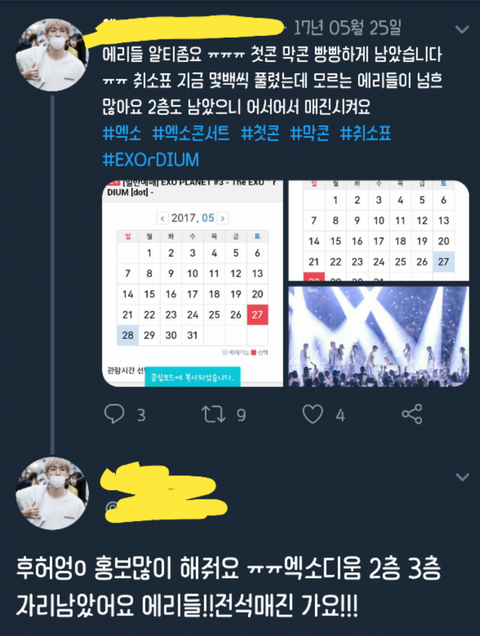Open the #엑소 hashtag

122,133
